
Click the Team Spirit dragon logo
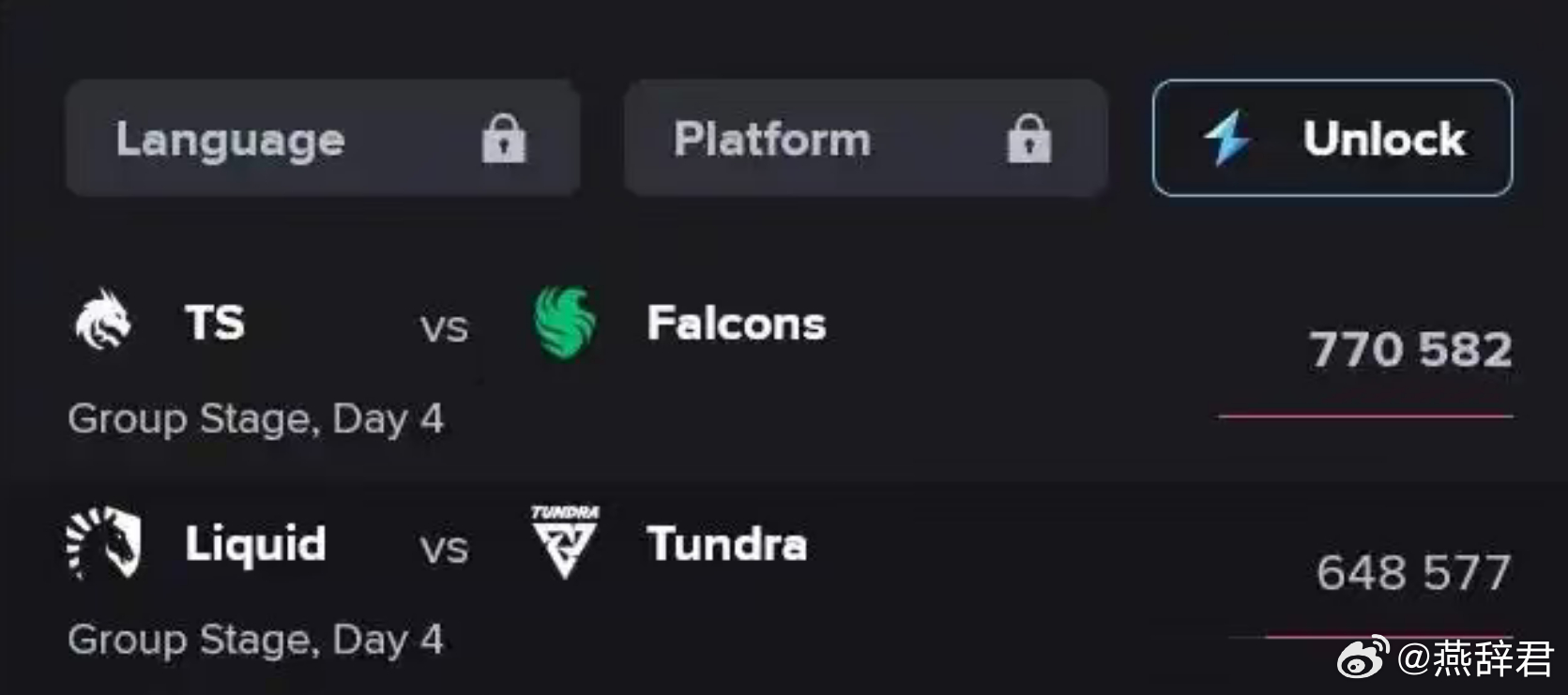pos(102,320)
